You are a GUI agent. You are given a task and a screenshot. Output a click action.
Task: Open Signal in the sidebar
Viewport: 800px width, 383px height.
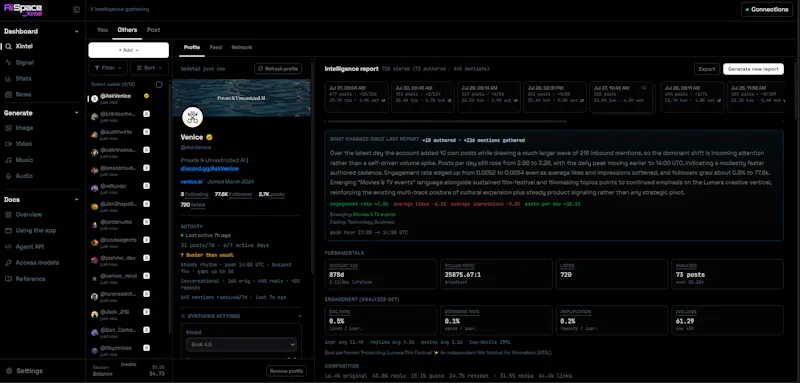tap(24, 63)
